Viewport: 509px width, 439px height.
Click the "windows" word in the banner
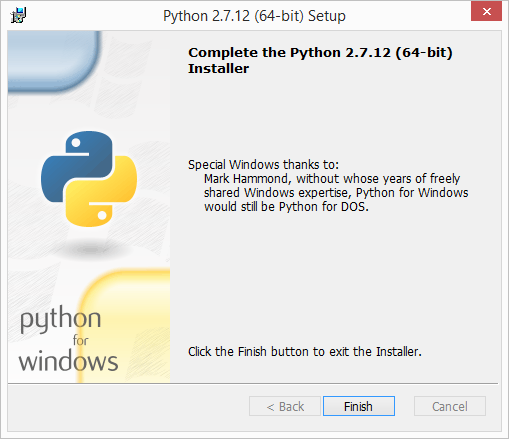(x=68, y=361)
